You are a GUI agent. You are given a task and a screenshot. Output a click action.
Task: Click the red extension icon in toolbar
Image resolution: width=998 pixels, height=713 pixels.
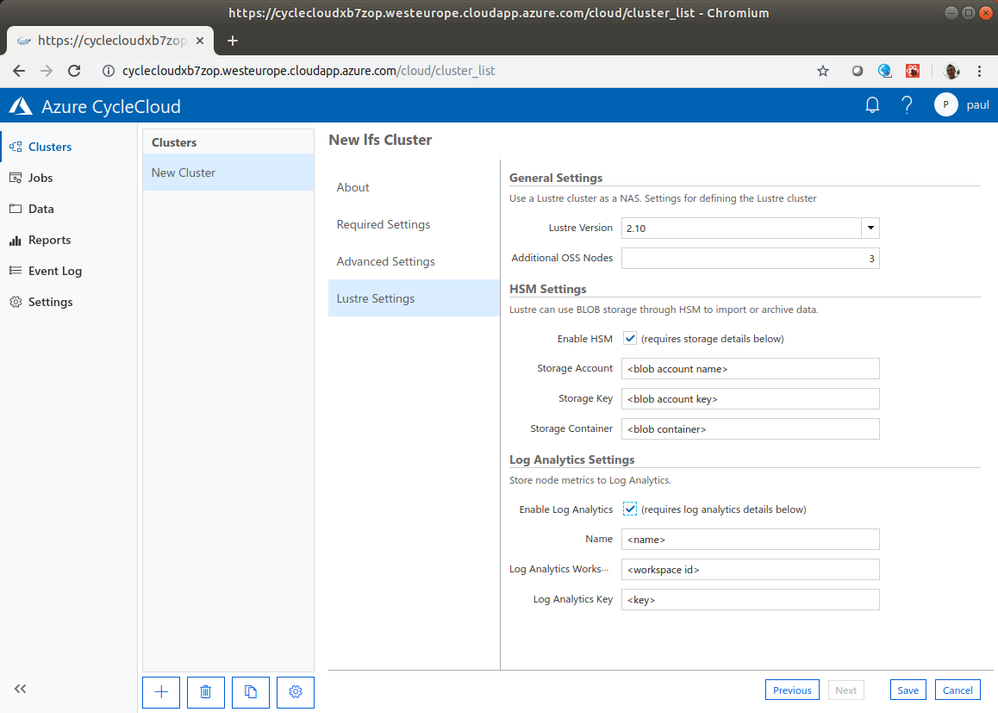913,71
